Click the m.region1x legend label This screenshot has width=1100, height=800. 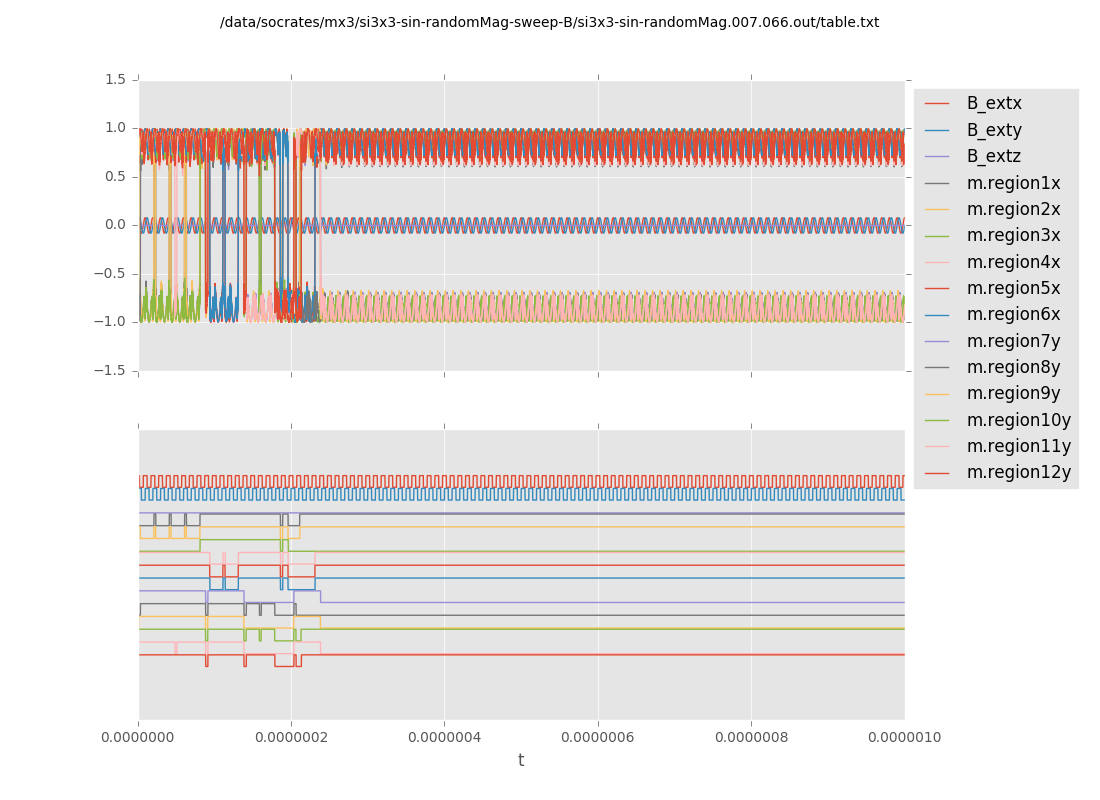point(1013,183)
